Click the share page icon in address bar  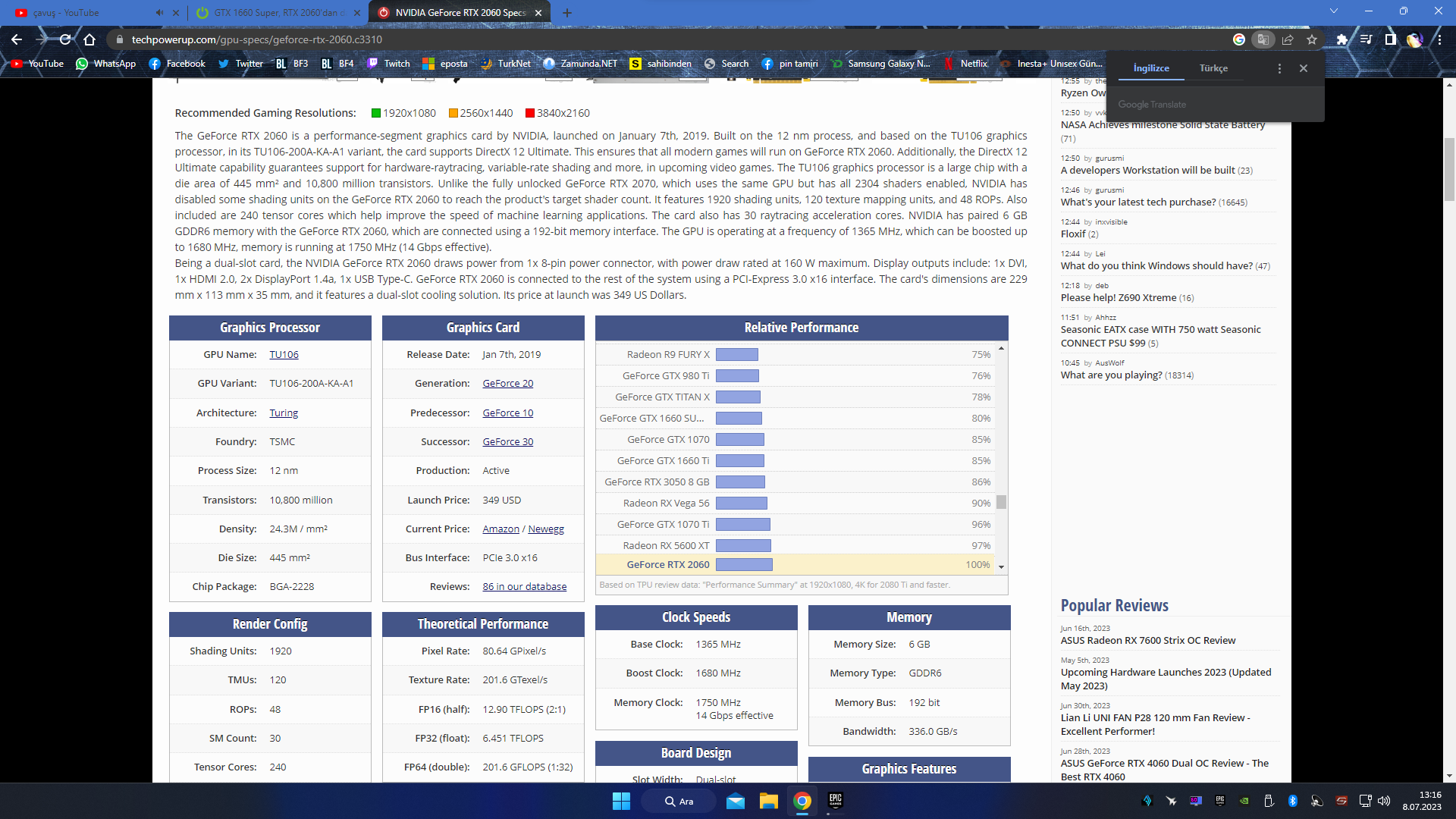pos(1288,39)
